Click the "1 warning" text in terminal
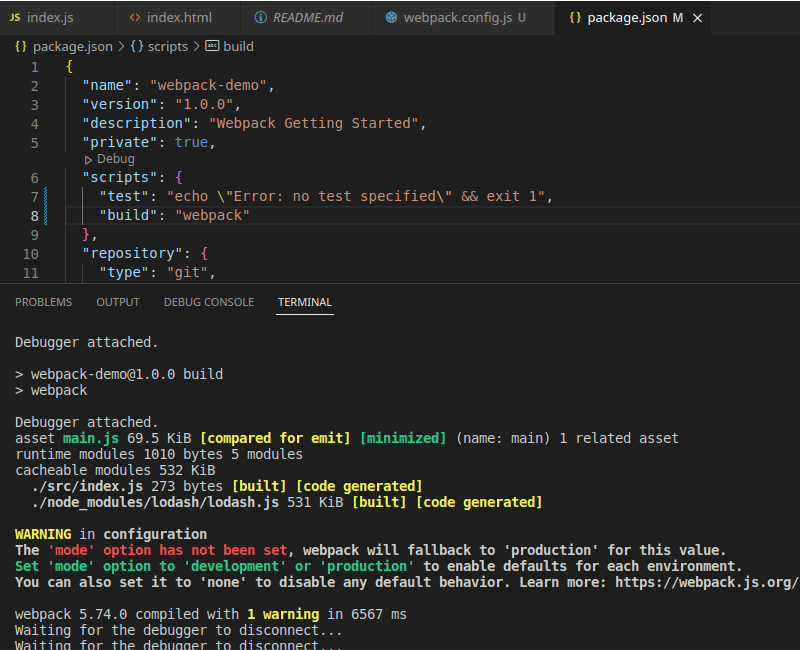Viewport: 800px width, 650px height. 283,614
